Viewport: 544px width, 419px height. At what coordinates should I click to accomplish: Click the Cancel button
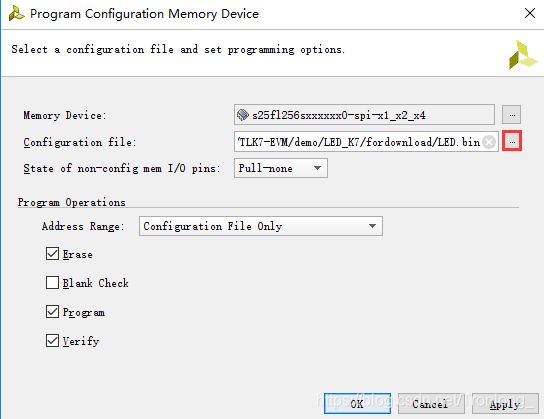431,403
